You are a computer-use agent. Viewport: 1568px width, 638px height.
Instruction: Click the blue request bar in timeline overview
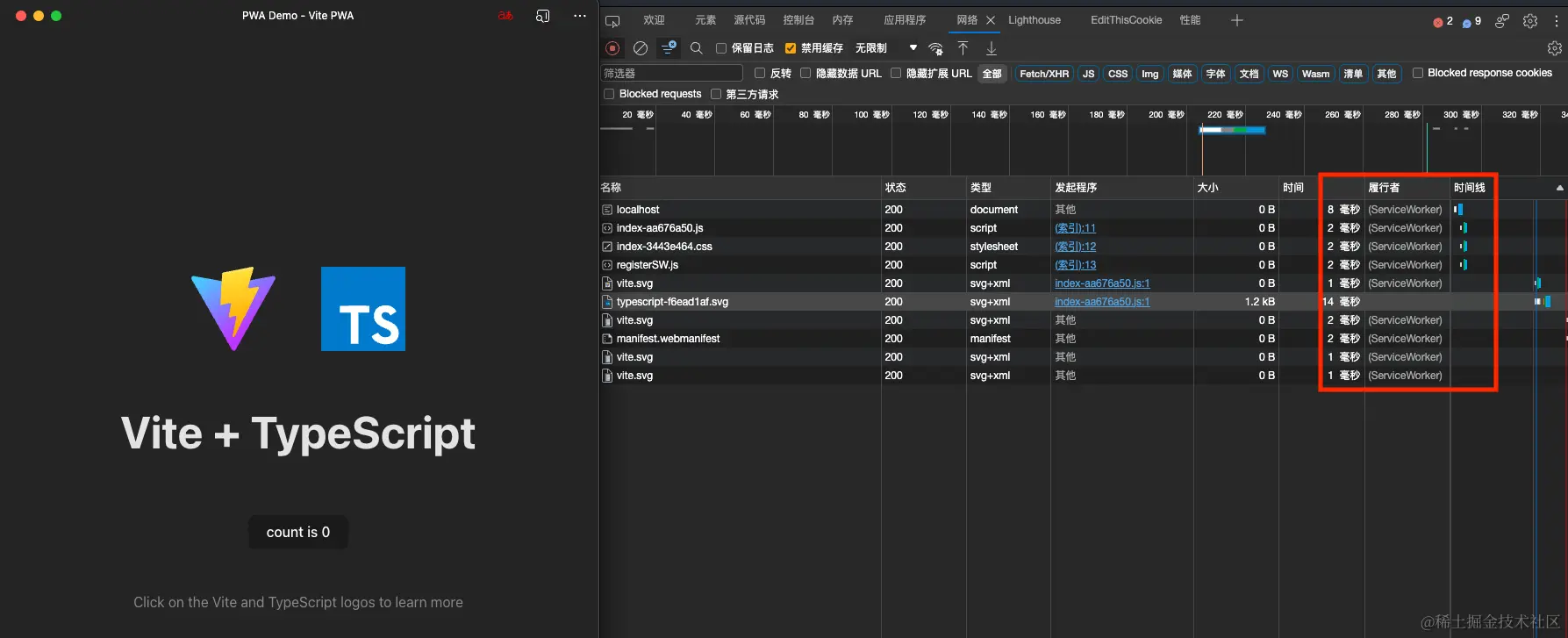pyautogui.click(x=1232, y=130)
